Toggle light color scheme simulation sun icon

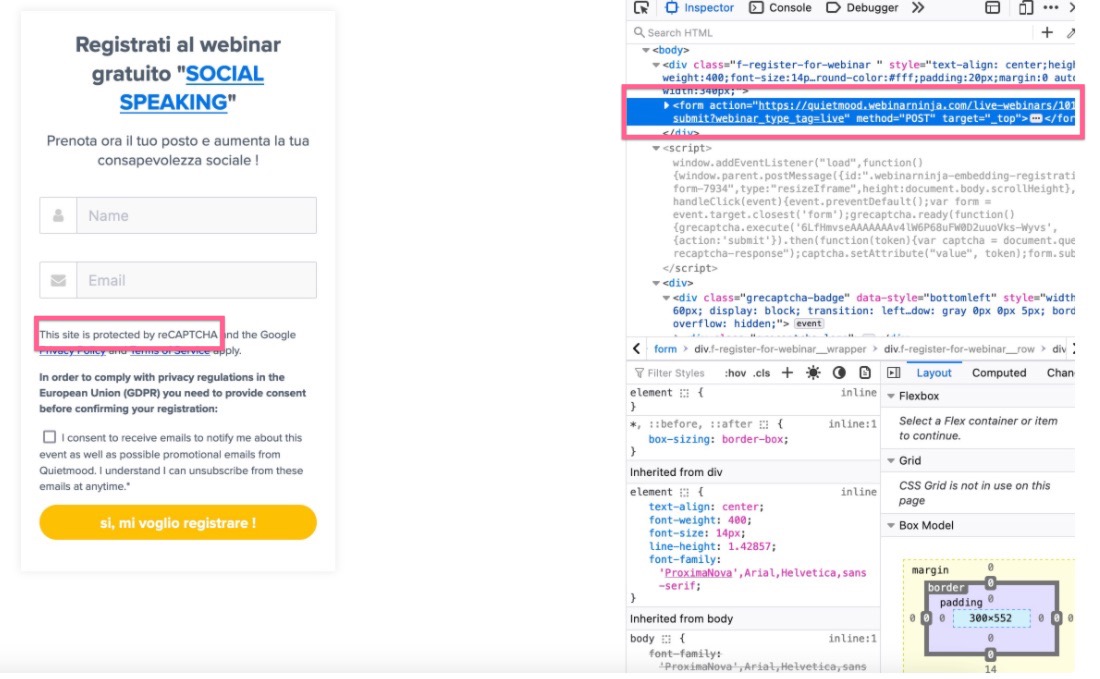point(813,372)
